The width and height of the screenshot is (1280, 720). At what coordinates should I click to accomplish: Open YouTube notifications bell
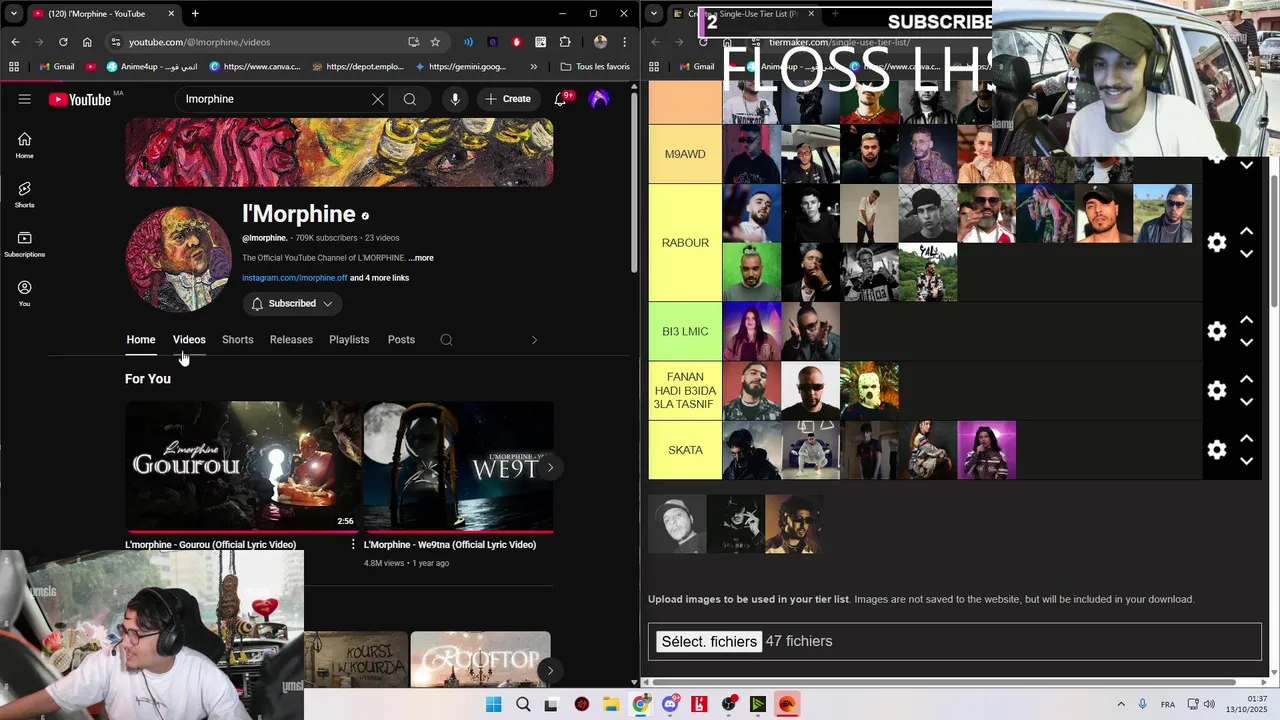pyautogui.click(x=561, y=99)
